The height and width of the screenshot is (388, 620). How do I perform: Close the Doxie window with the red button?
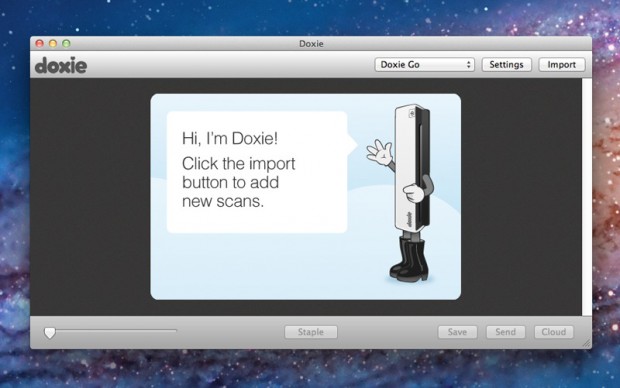[x=40, y=43]
